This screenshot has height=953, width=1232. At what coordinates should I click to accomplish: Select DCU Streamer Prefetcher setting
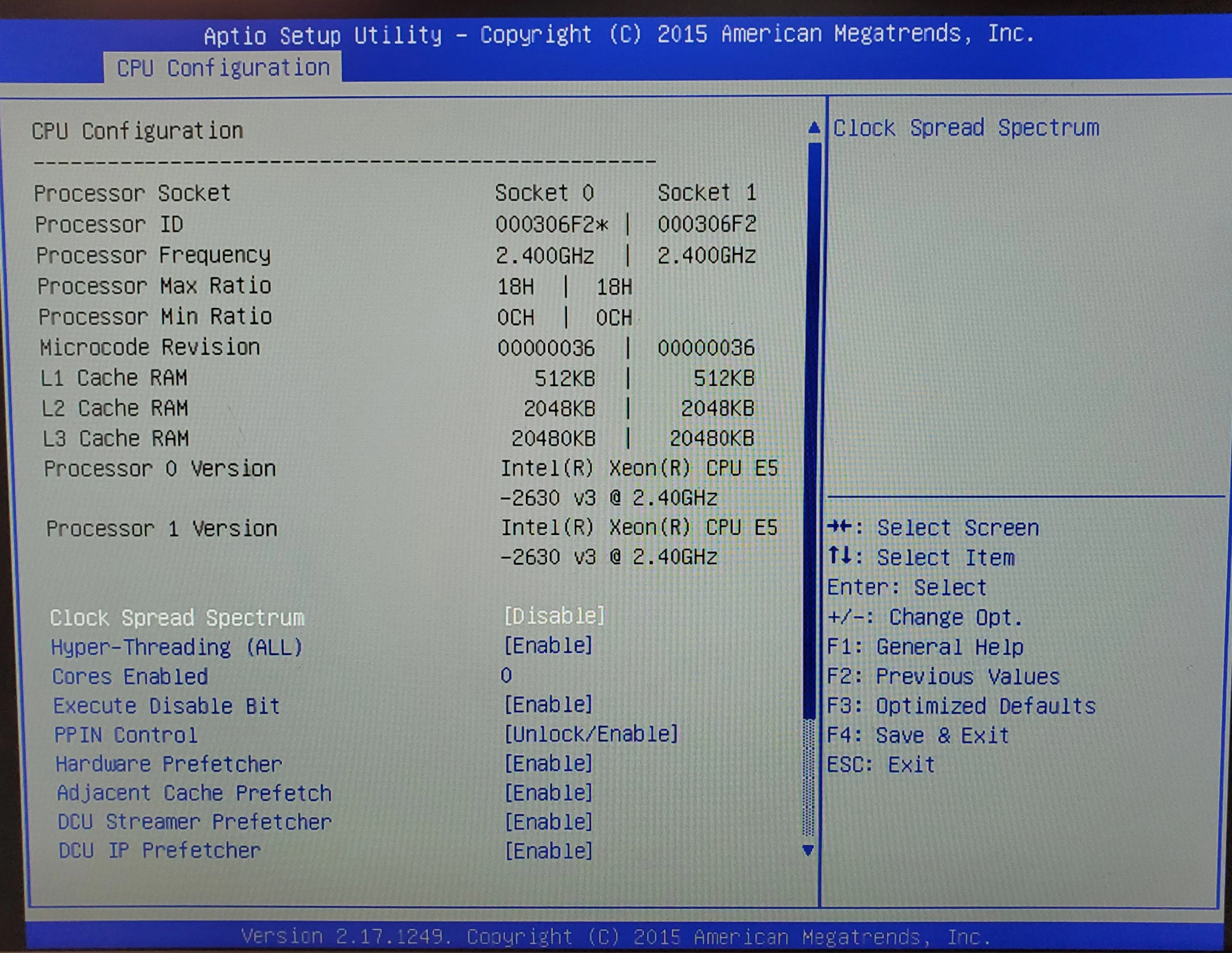[195, 822]
